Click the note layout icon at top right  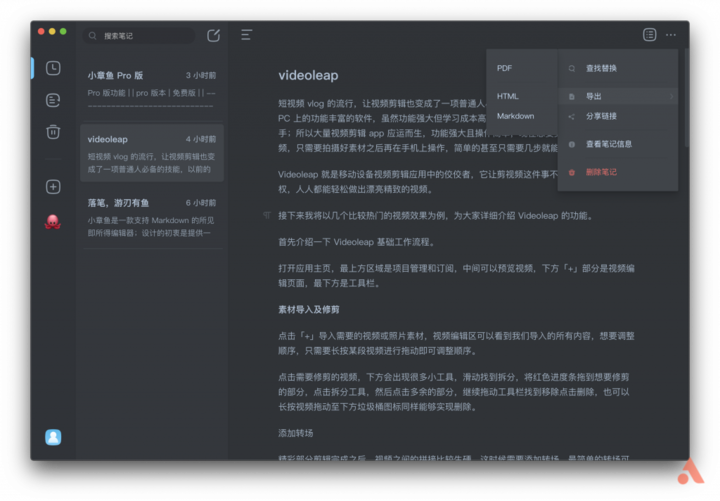649,34
